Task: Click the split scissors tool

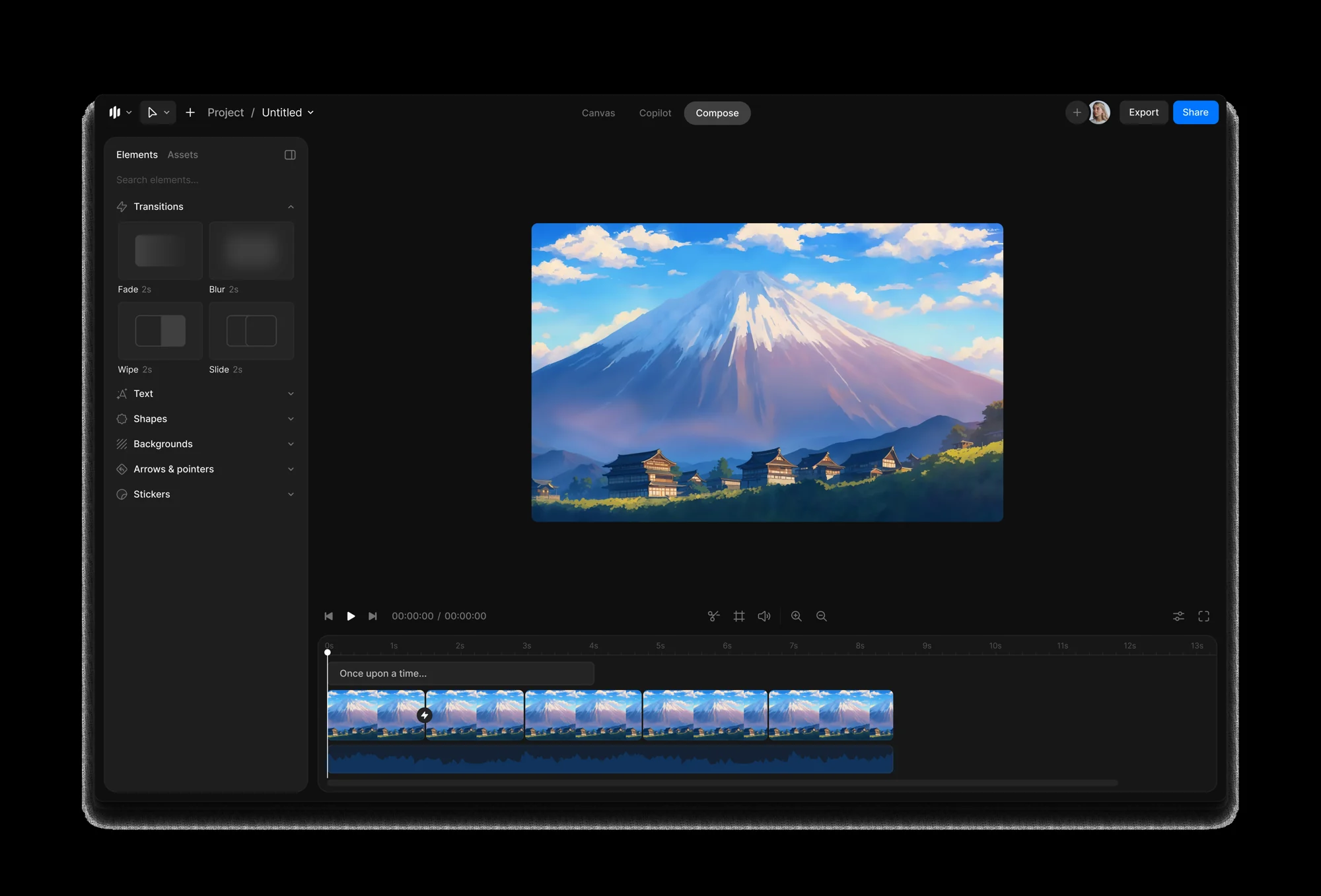Action: point(713,616)
